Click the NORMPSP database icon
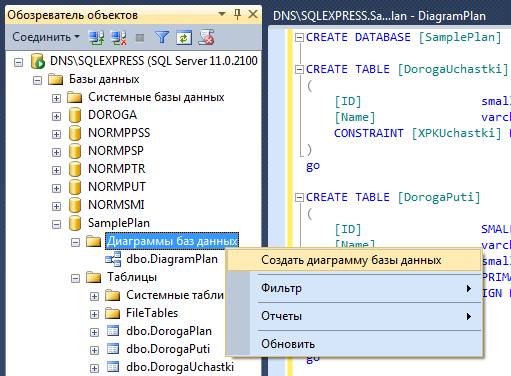The image size is (511, 376). click(x=75, y=151)
